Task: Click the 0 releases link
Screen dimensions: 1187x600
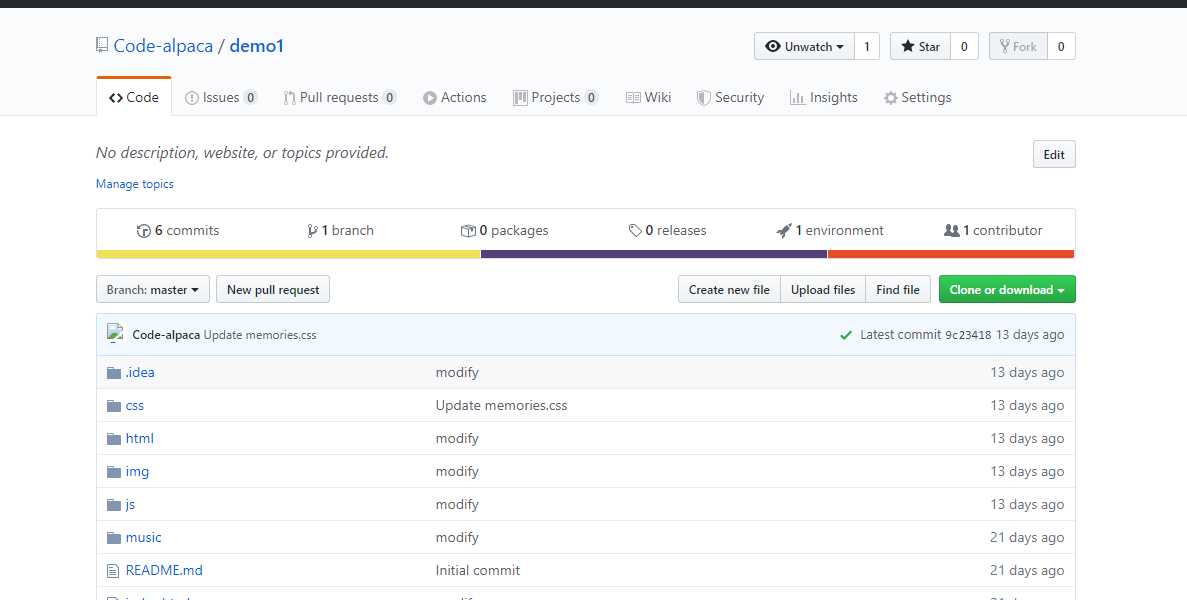Action: (x=668, y=231)
